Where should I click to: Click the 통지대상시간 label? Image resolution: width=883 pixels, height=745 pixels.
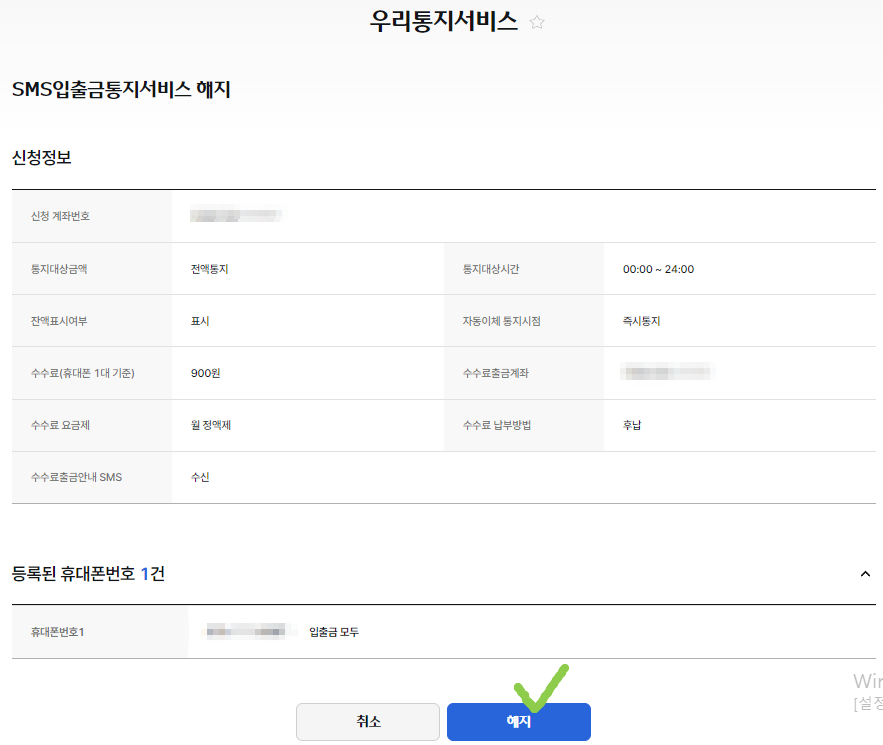(x=490, y=269)
